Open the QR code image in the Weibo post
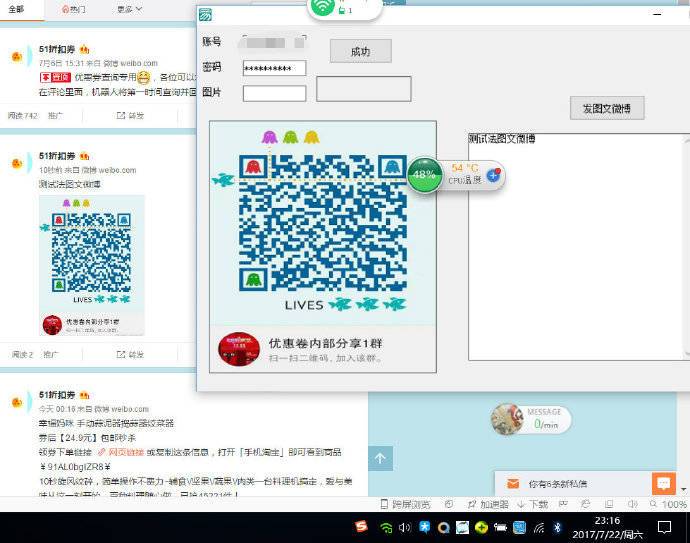The height and width of the screenshot is (543, 690). [x=92, y=265]
